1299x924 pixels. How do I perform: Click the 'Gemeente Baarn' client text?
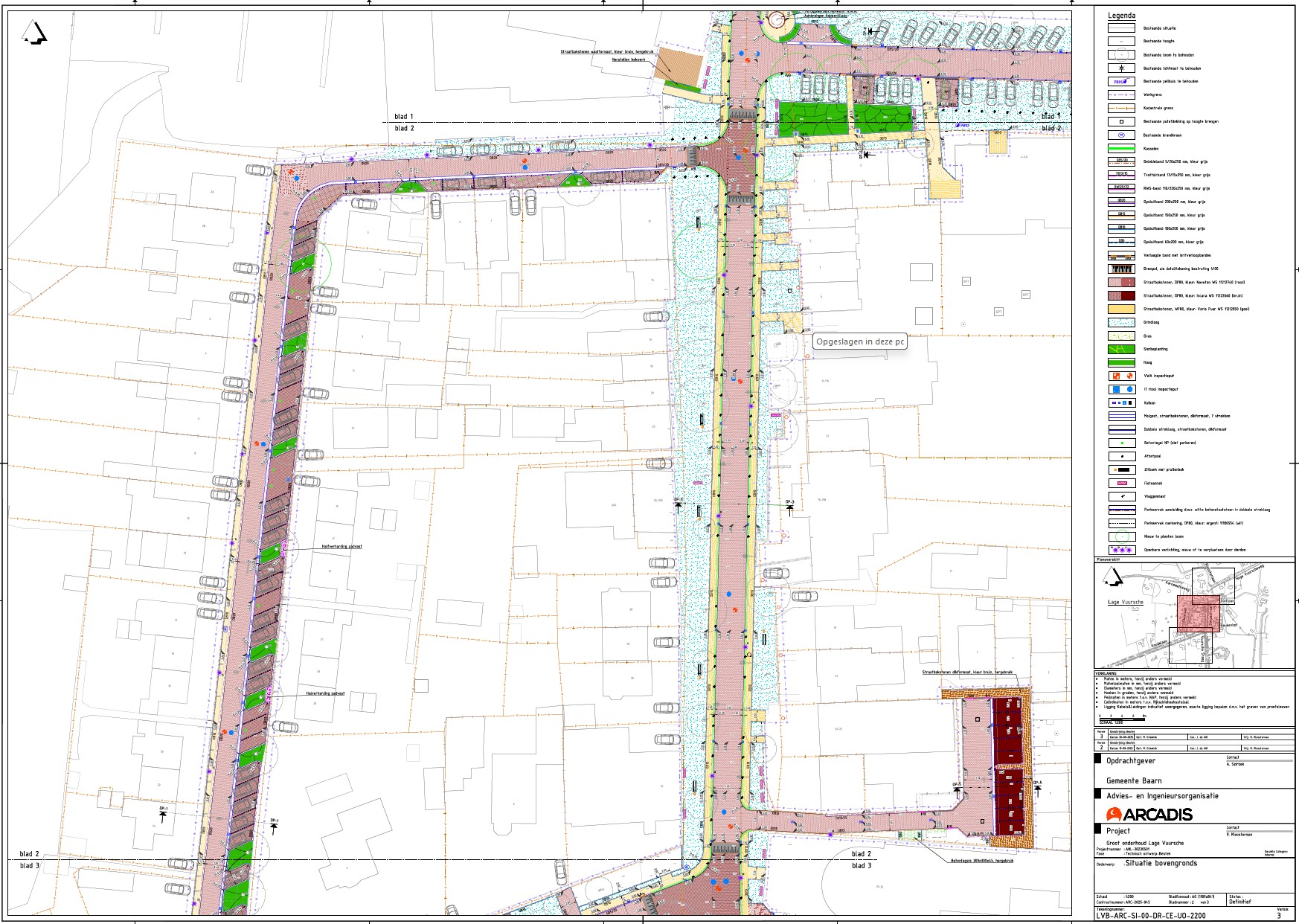click(x=1133, y=780)
